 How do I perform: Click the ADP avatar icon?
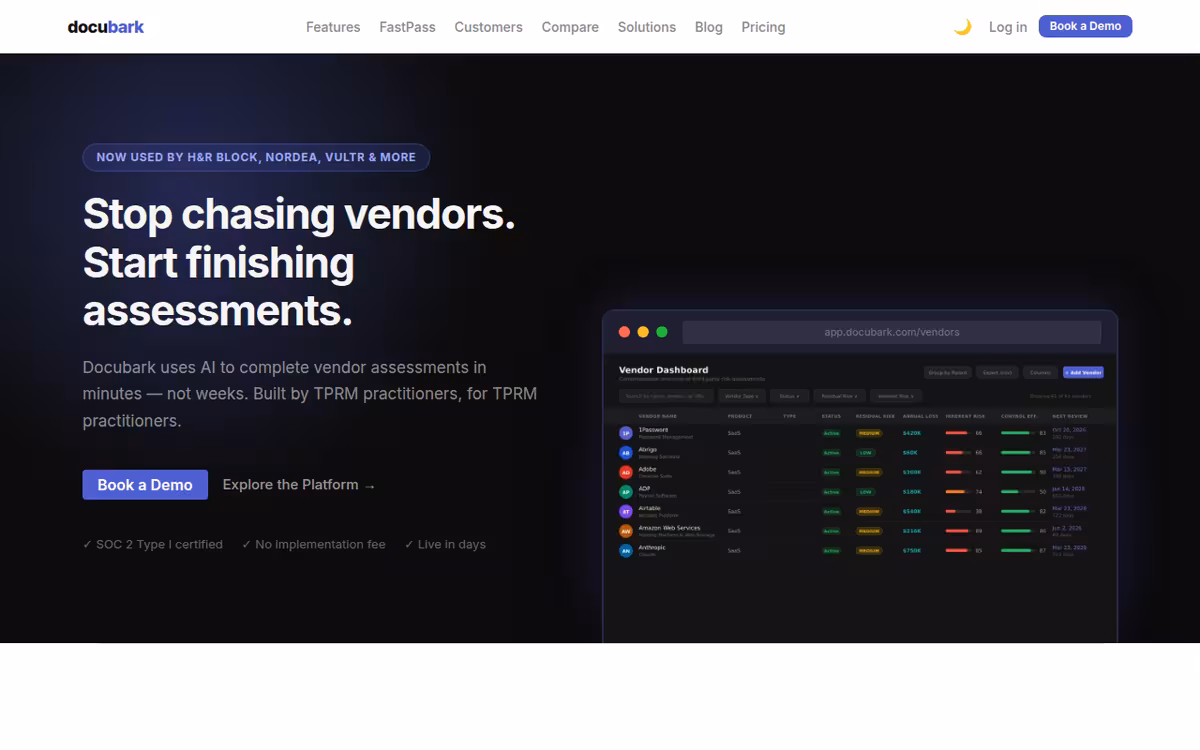(x=626, y=492)
